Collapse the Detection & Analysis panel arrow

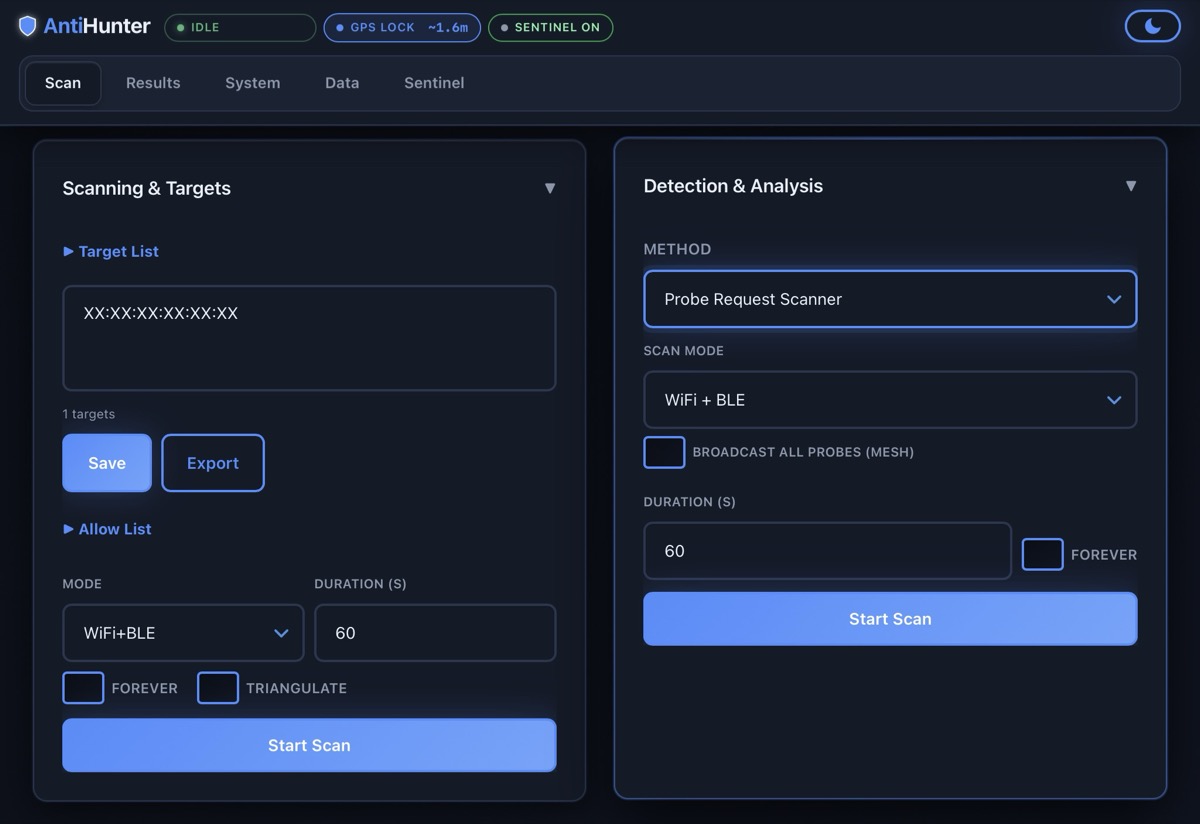pyautogui.click(x=1130, y=186)
